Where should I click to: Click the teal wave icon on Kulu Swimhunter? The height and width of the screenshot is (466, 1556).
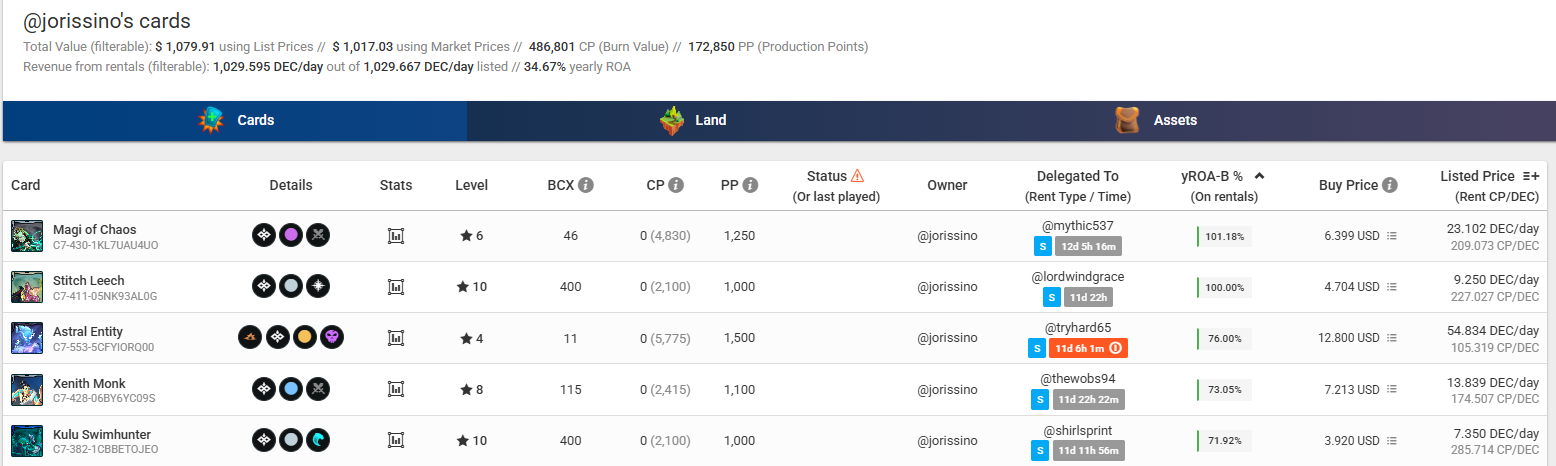click(318, 440)
